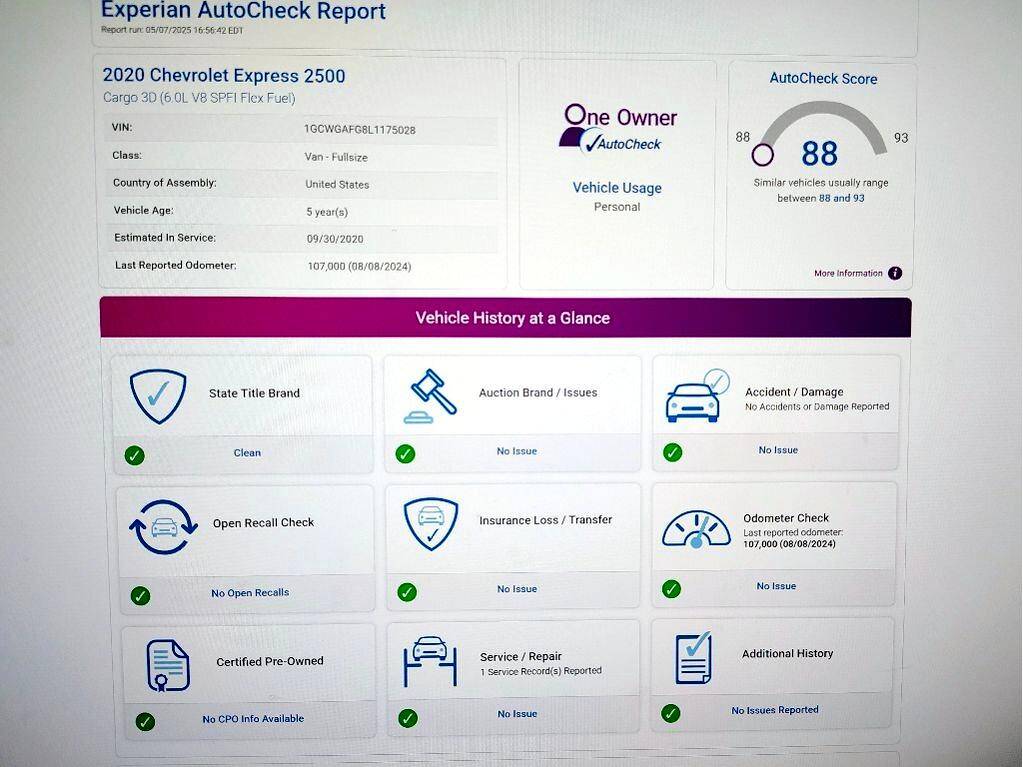Click the Certified Pre-Owned certificate icon
The width and height of the screenshot is (1023, 767).
(168, 665)
